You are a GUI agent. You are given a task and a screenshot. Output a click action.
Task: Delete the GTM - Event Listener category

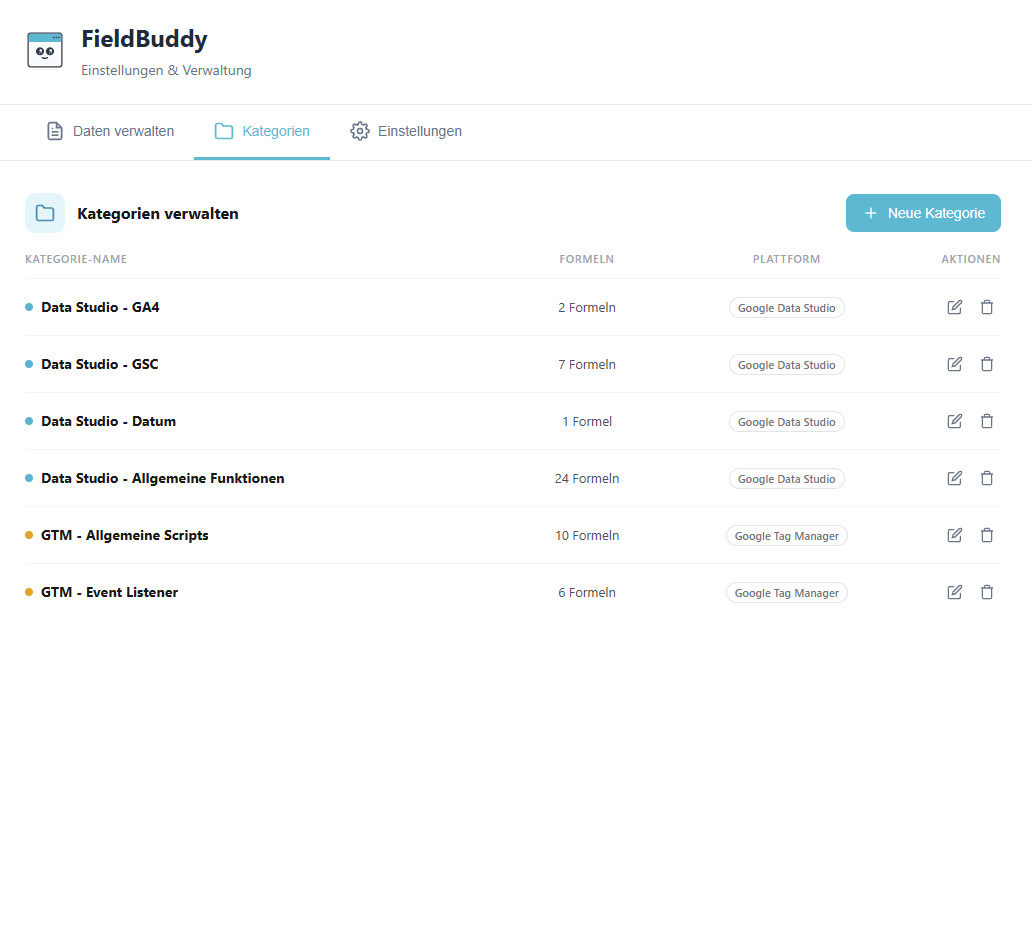click(987, 592)
